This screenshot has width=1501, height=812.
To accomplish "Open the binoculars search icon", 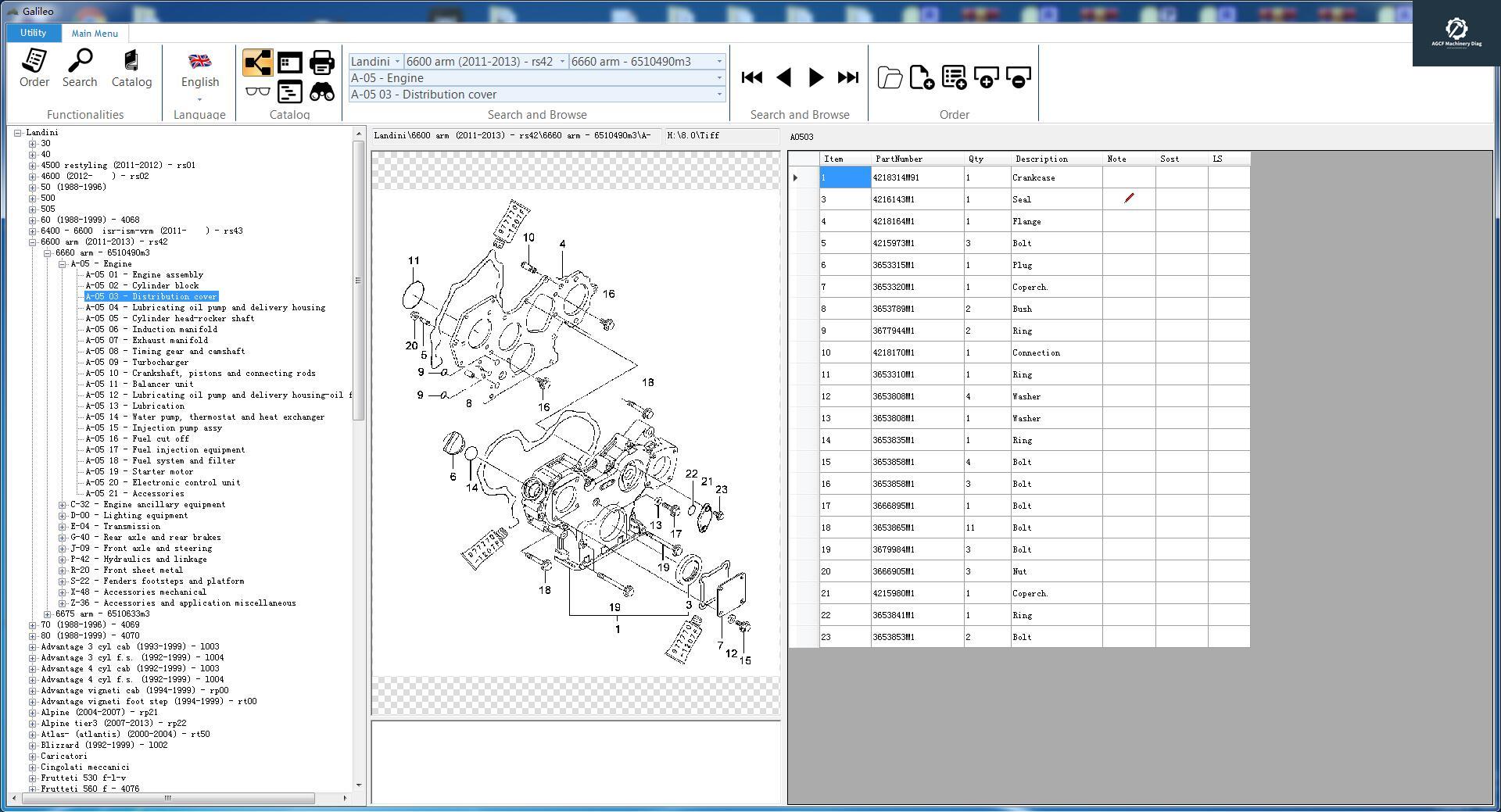I will pyautogui.click(x=322, y=91).
